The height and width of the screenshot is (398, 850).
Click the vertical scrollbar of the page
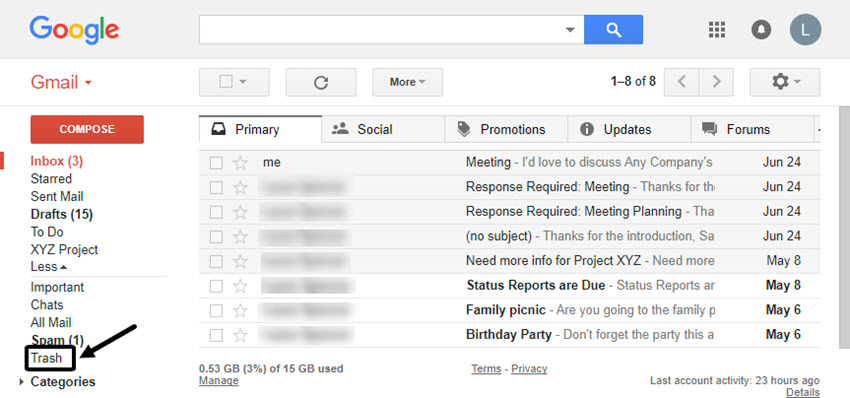pos(844,228)
